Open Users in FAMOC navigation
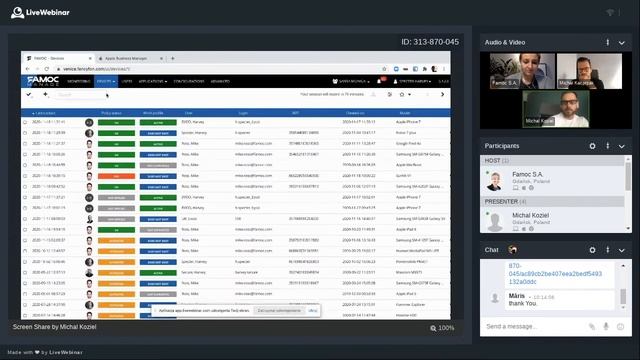Viewport: 640px width, 360px height. 127,81
